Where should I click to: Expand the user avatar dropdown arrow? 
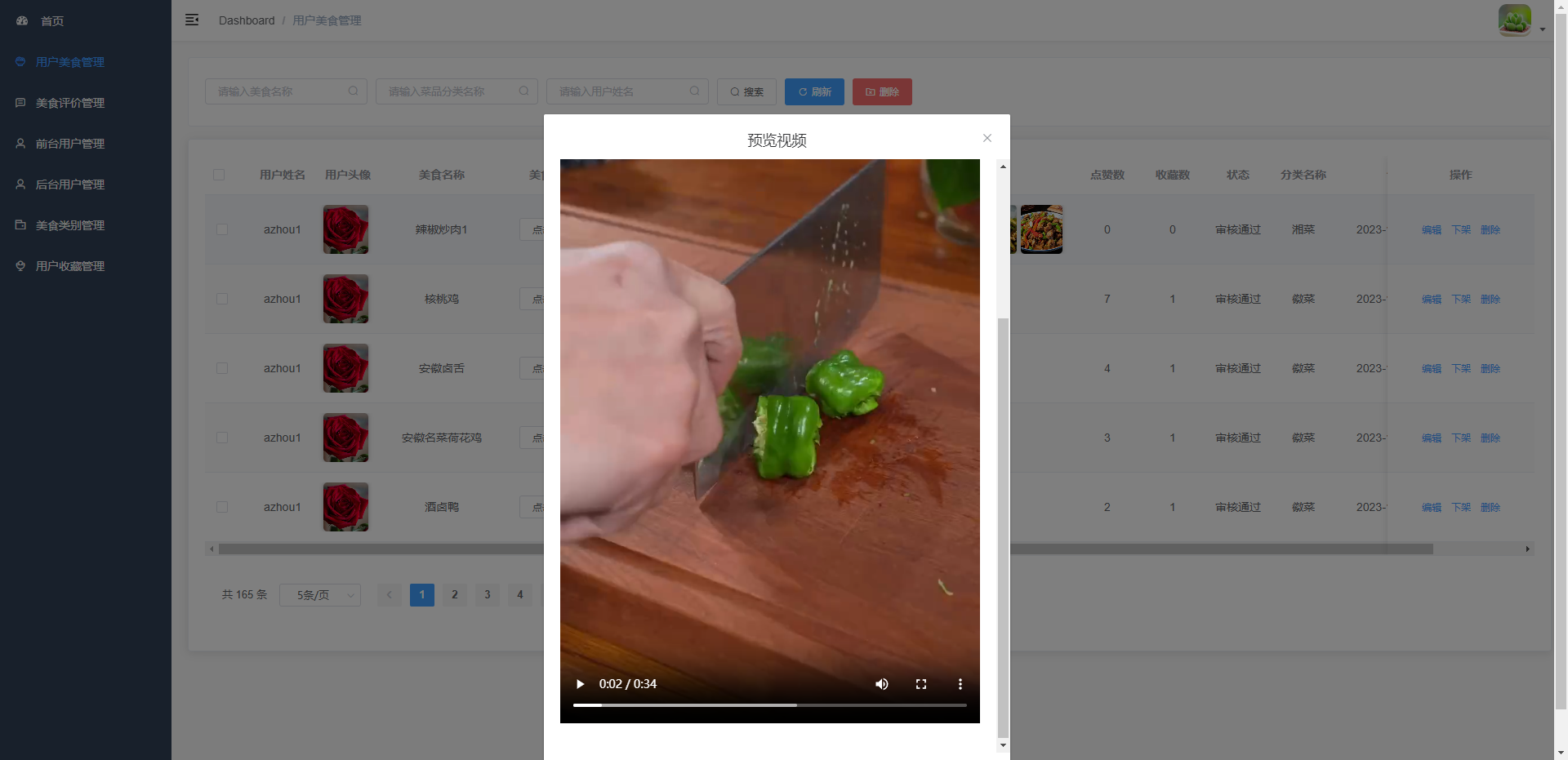1543,29
